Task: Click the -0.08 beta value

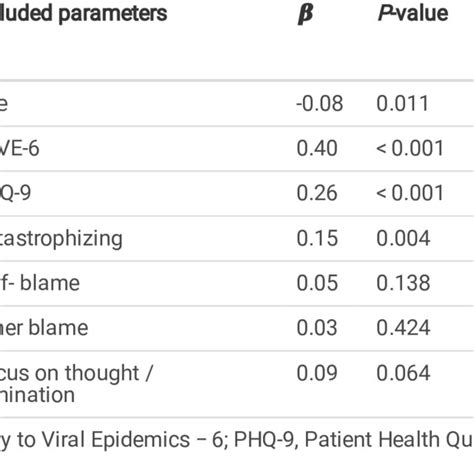Action: [x=320, y=103]
